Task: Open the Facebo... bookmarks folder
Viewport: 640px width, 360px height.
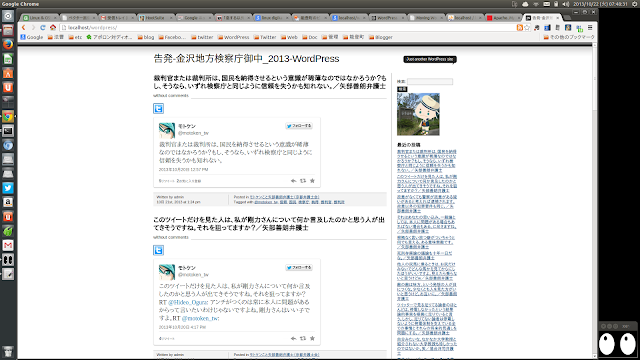Action: (172, 37)
